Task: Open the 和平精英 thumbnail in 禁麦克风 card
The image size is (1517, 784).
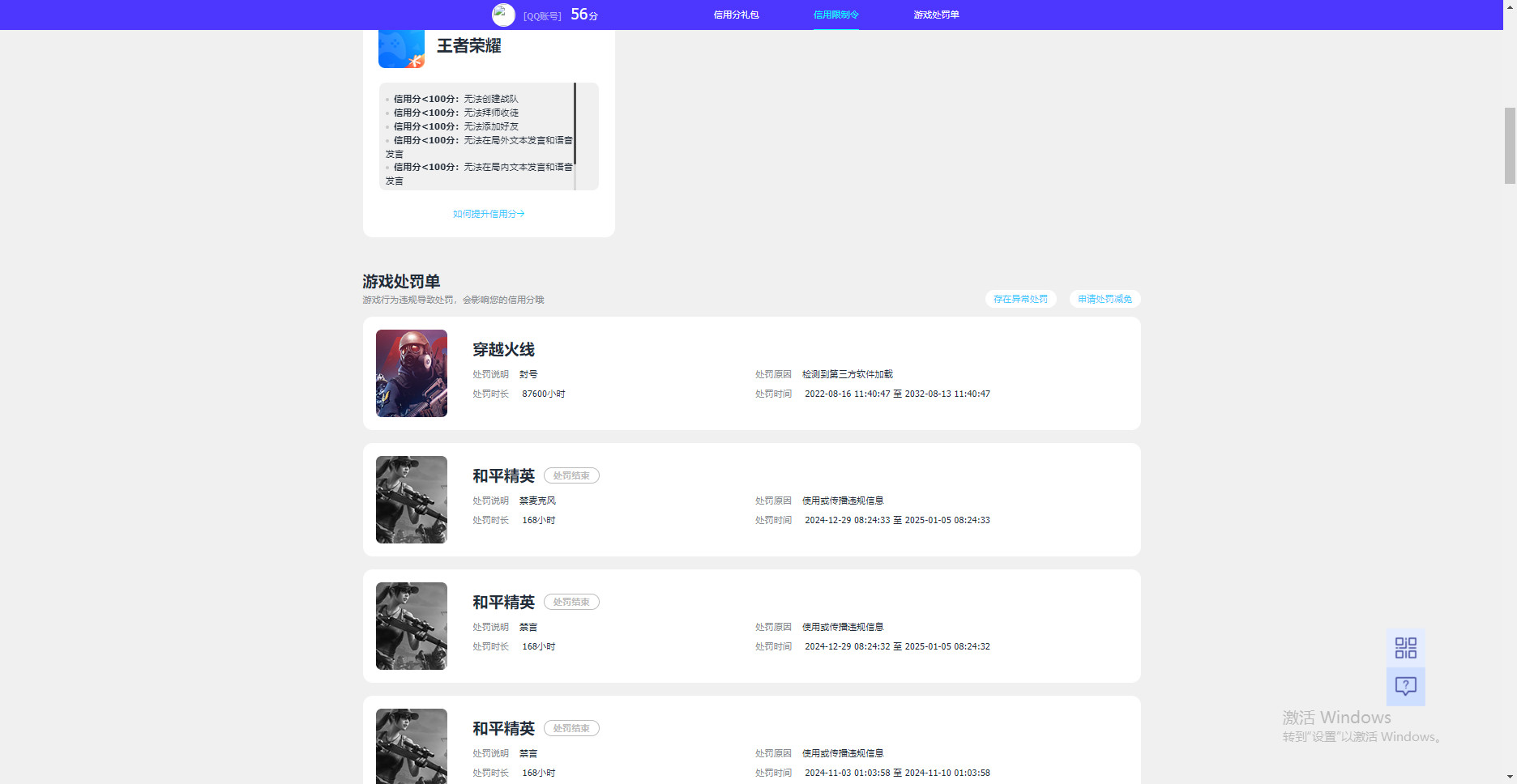Action: click(412, 500)
